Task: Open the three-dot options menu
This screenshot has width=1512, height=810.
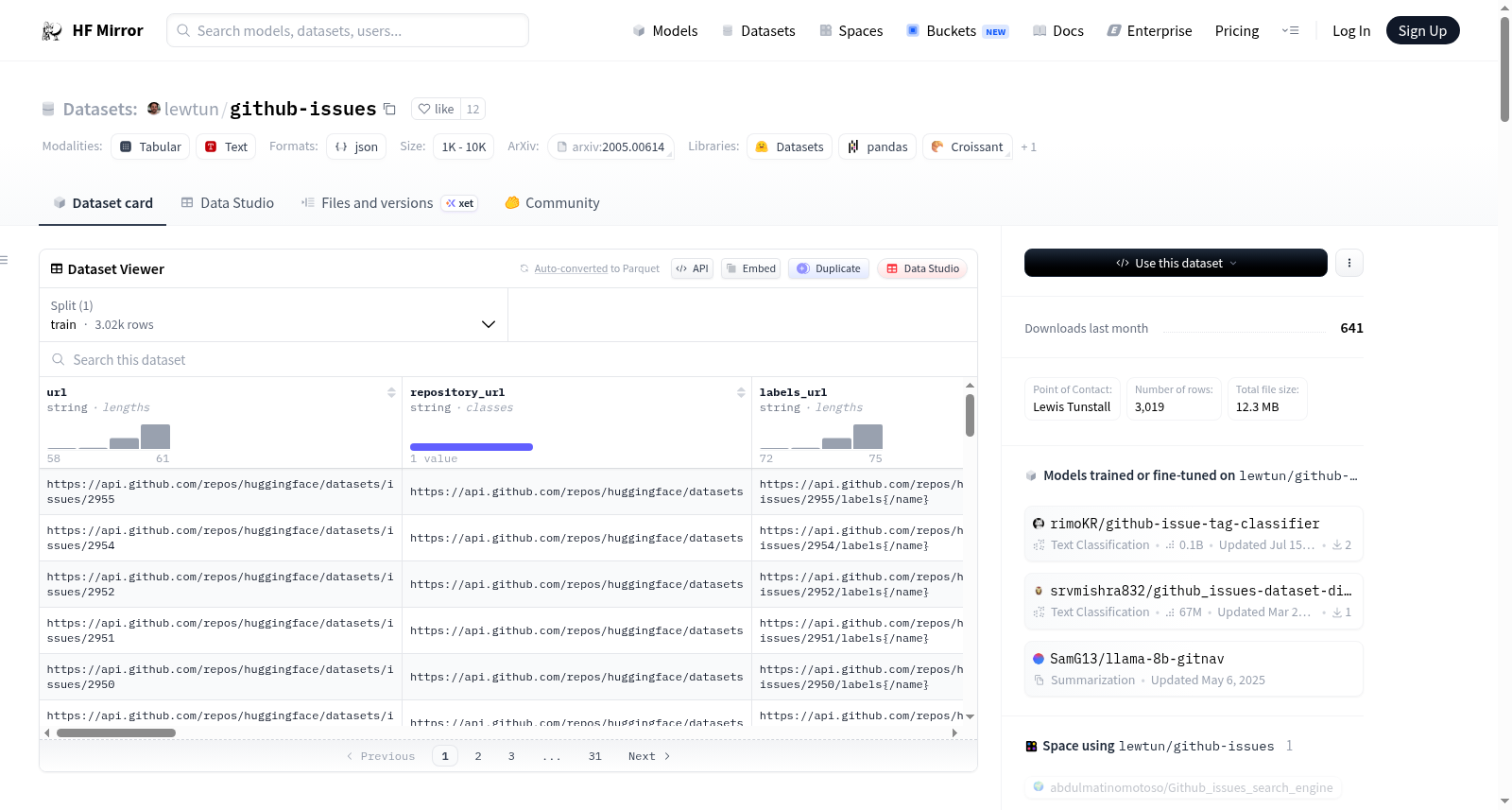Action: click(x=1349, y=263)
